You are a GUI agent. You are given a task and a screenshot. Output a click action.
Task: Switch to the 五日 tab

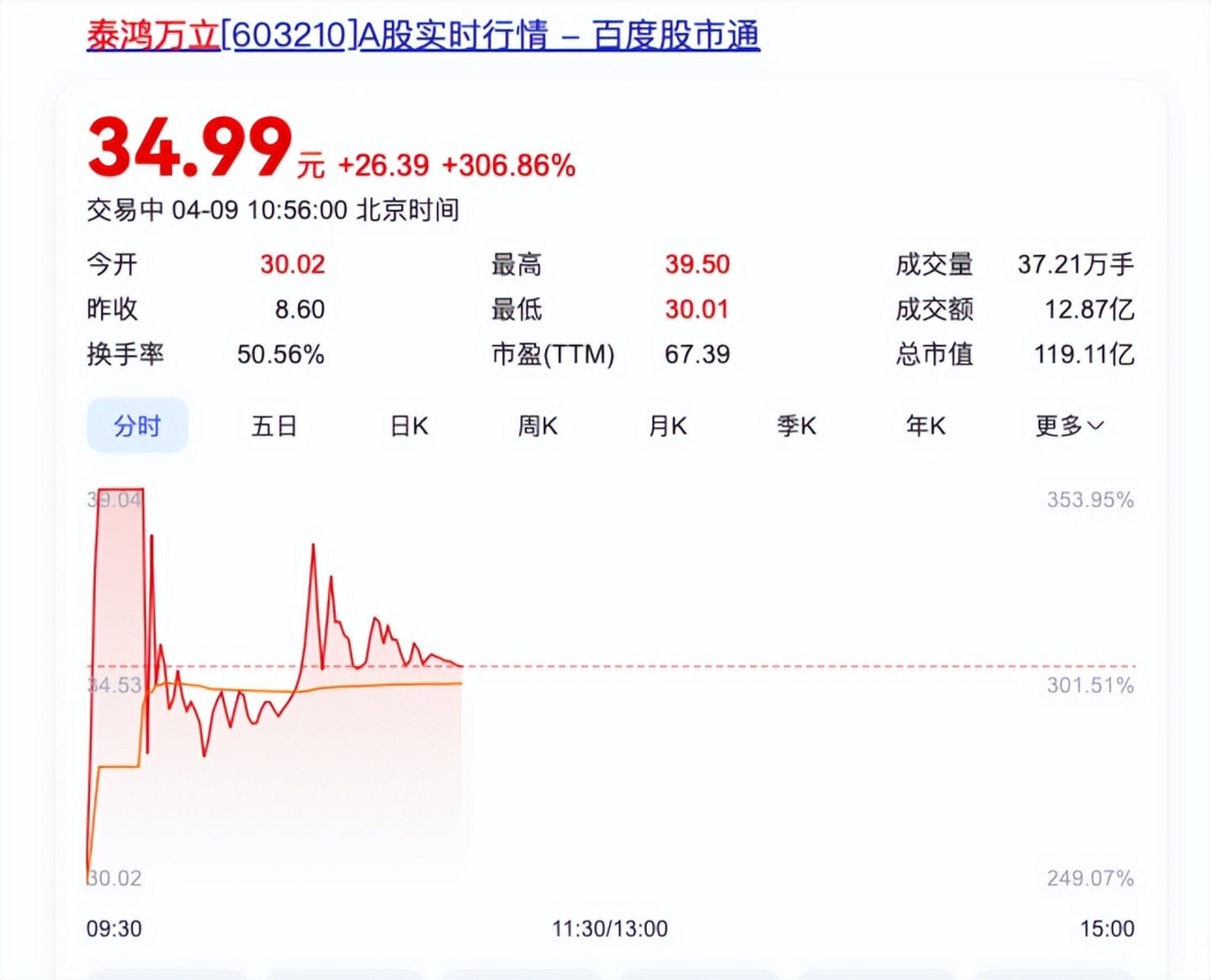pyautogui.click(x=274, y=426)
